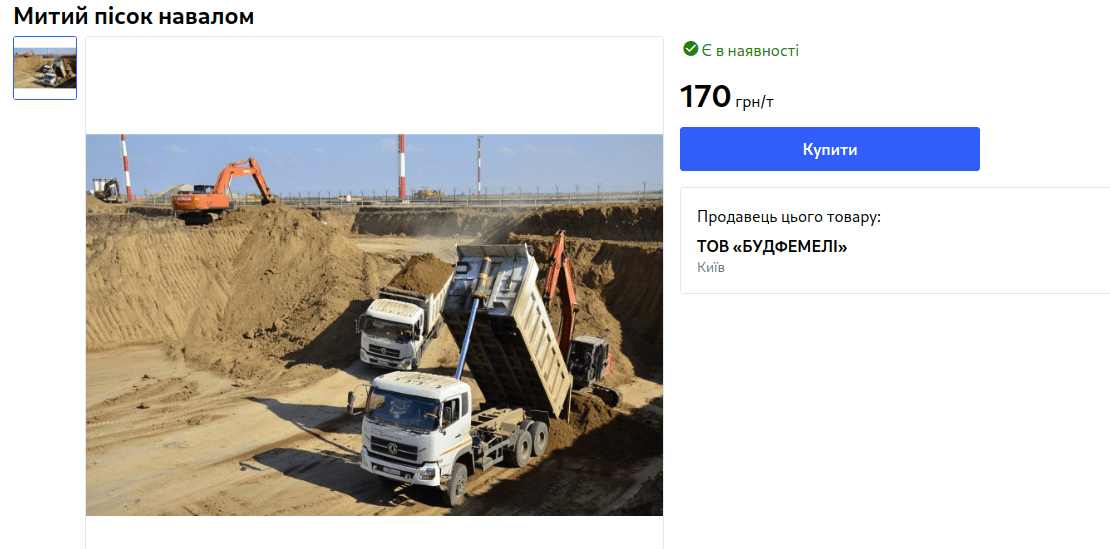Open seller ТОВ «БУДФЕМЕЛІ» name
The image size is (1110, 549).
(772, 247)
